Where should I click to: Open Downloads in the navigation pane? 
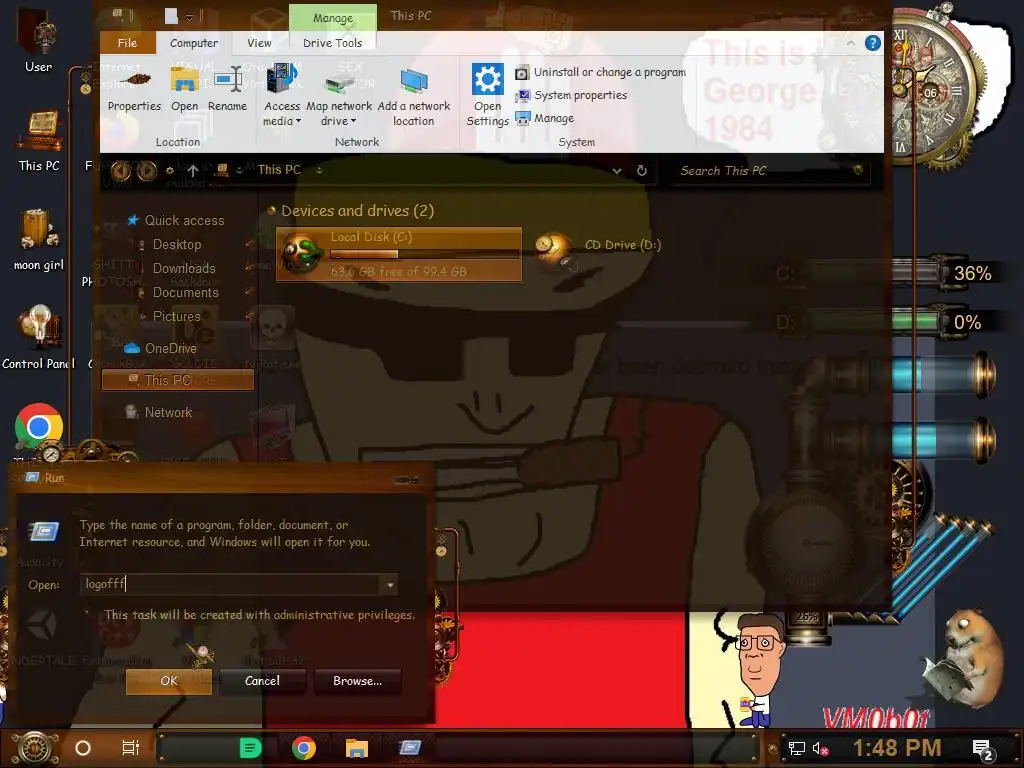point(184,268)
